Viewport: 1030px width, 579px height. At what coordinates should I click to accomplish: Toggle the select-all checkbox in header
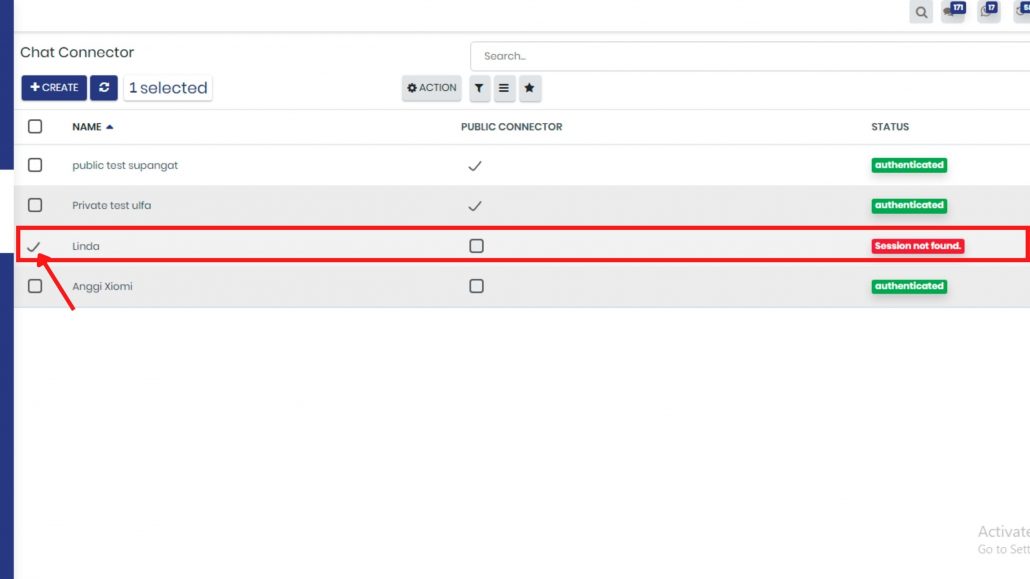click(35, 126)
